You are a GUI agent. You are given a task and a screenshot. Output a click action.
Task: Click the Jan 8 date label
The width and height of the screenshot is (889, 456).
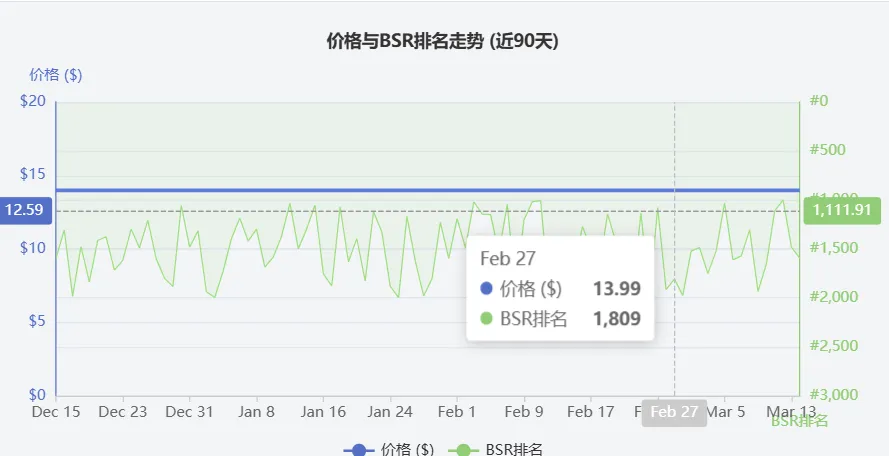[257, 412]
